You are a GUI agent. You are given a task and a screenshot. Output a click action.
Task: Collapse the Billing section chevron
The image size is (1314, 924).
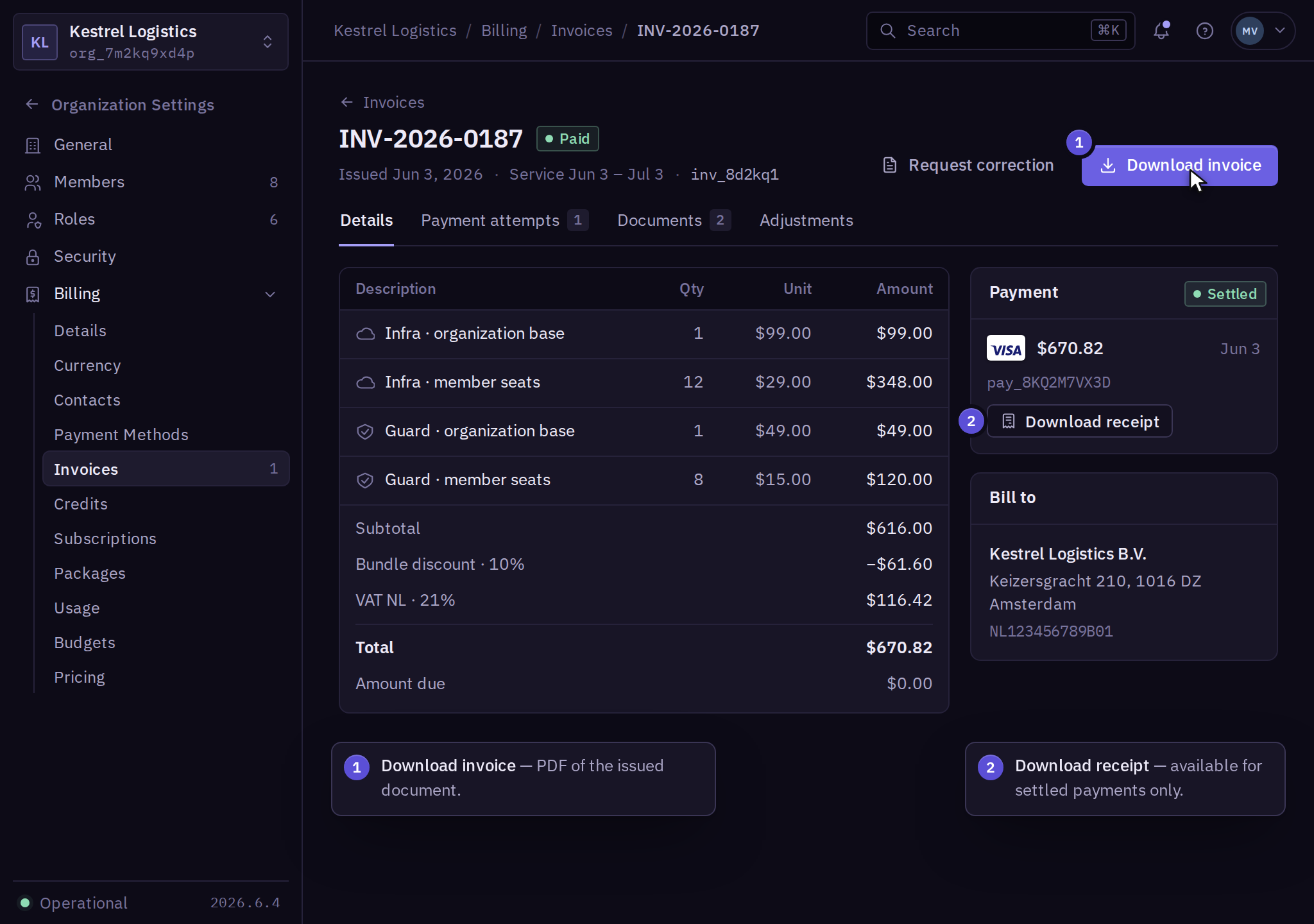coord(270,295)
